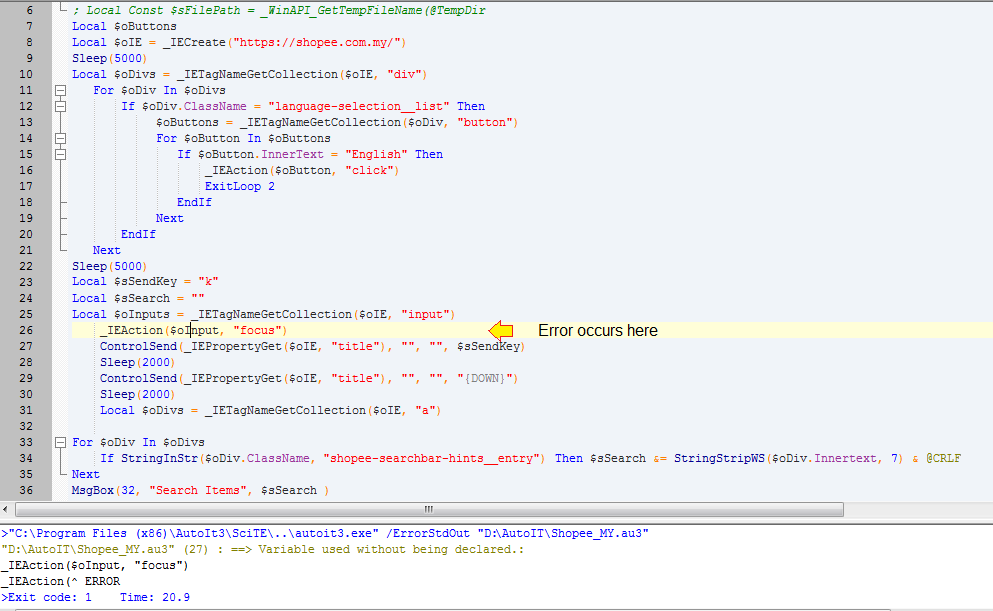
Task: Click Next keyword on line 35
Action: 85,474
